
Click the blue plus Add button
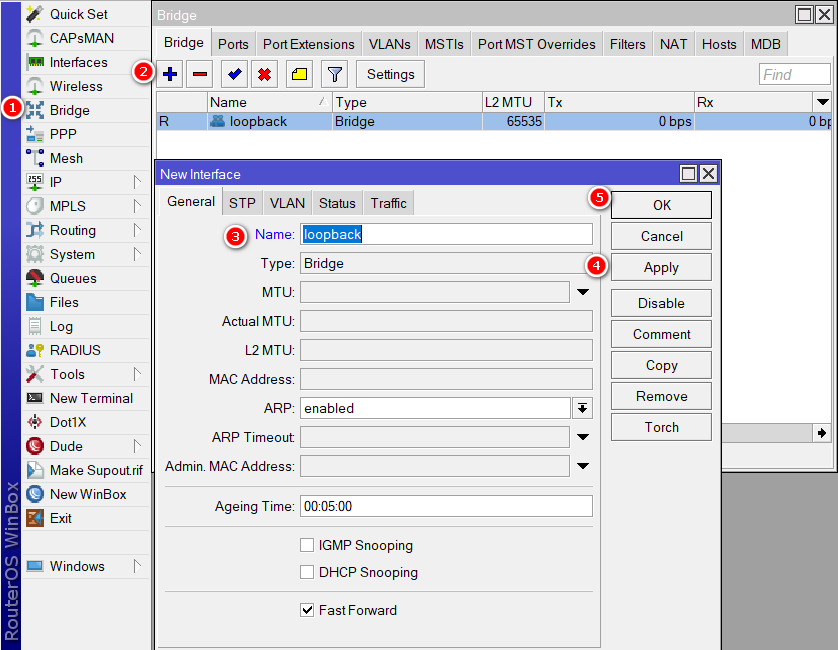point(171,74)
